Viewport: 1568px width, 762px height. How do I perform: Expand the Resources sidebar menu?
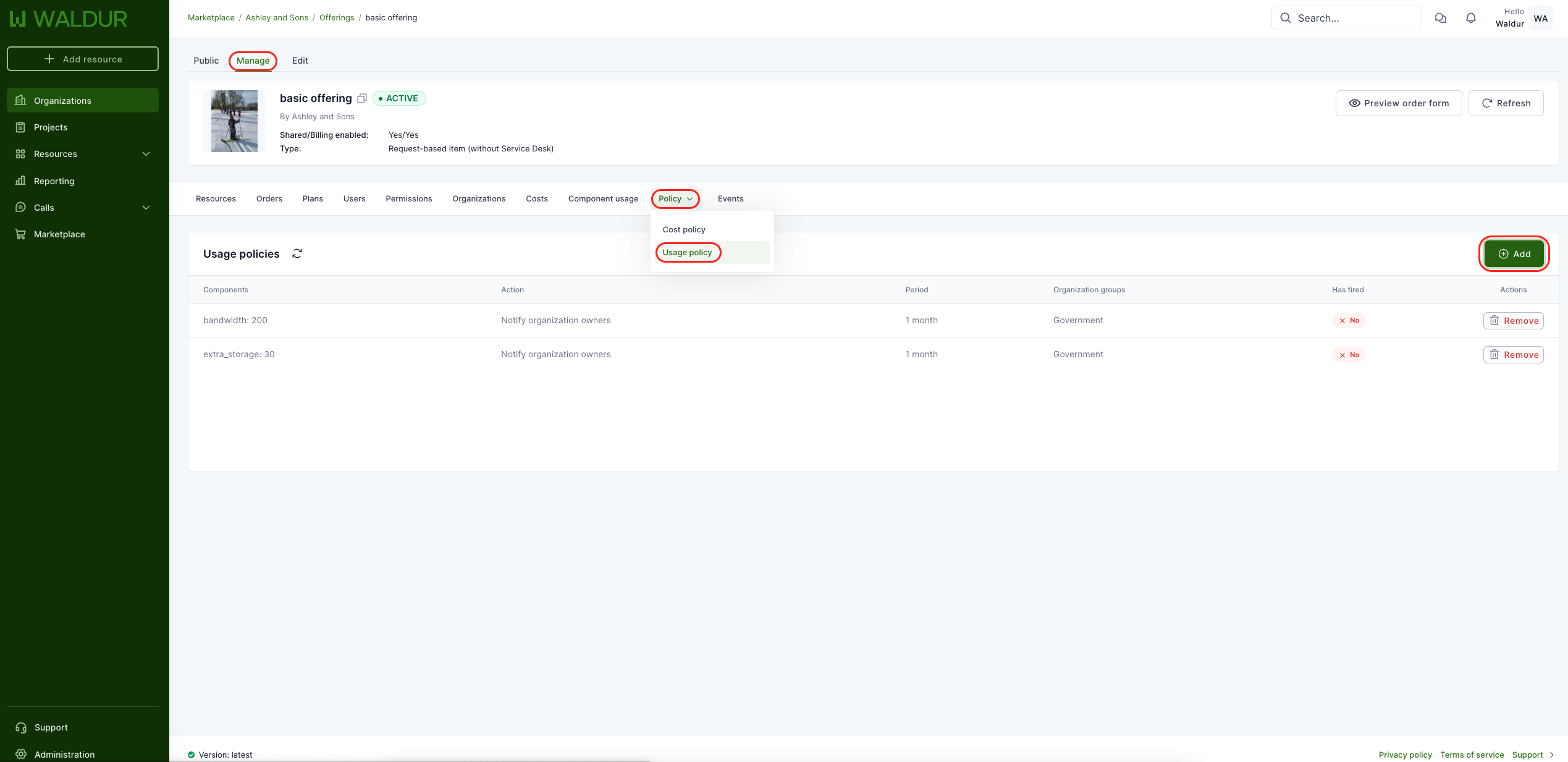(x=146, y=154)
